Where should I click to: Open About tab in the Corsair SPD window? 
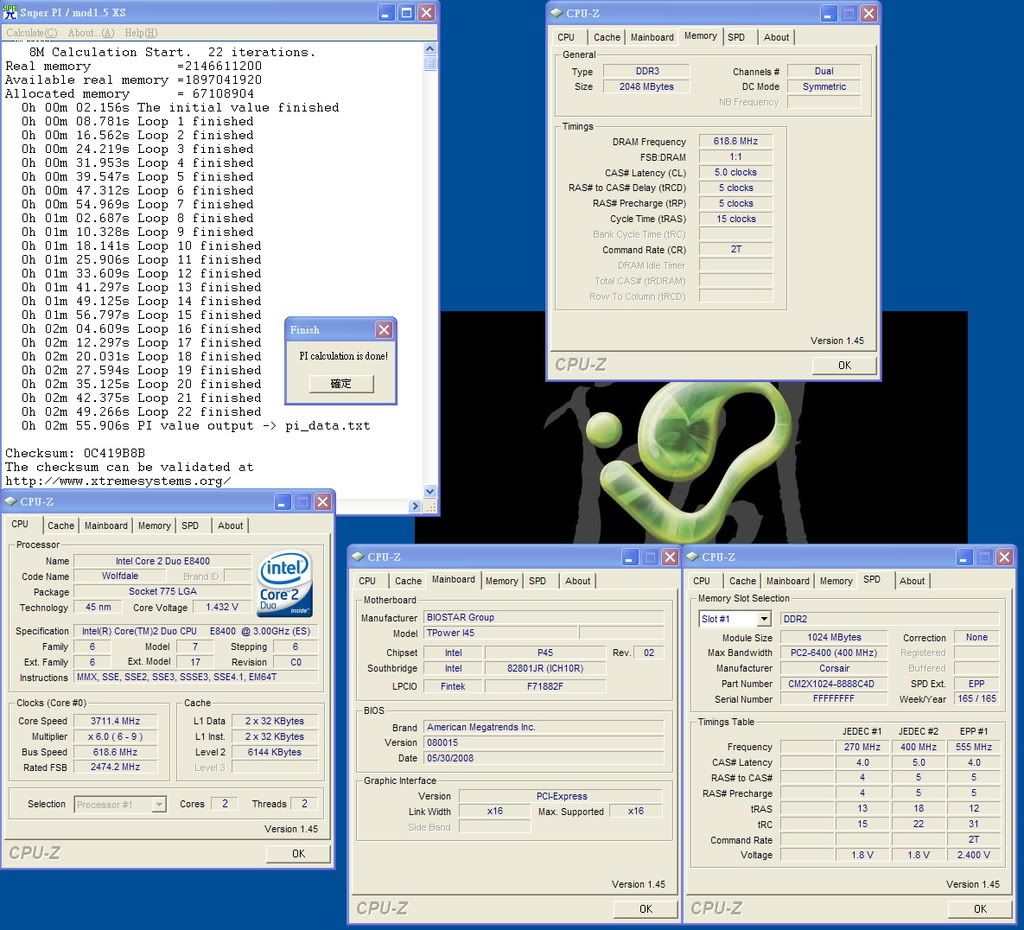(912, 580)
